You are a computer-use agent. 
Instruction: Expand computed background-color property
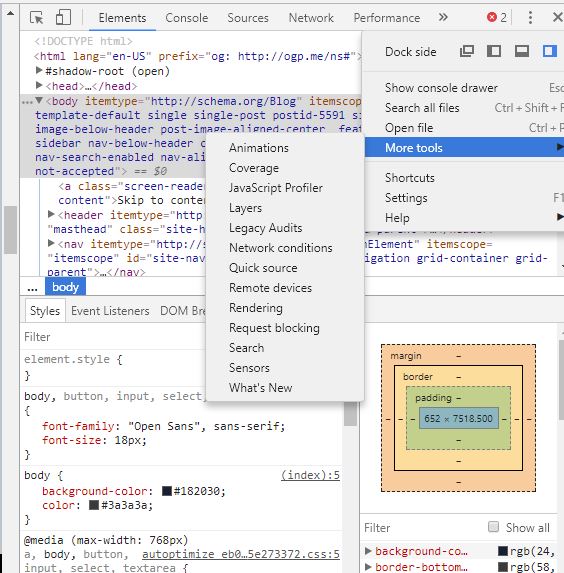tap(368, 551)
